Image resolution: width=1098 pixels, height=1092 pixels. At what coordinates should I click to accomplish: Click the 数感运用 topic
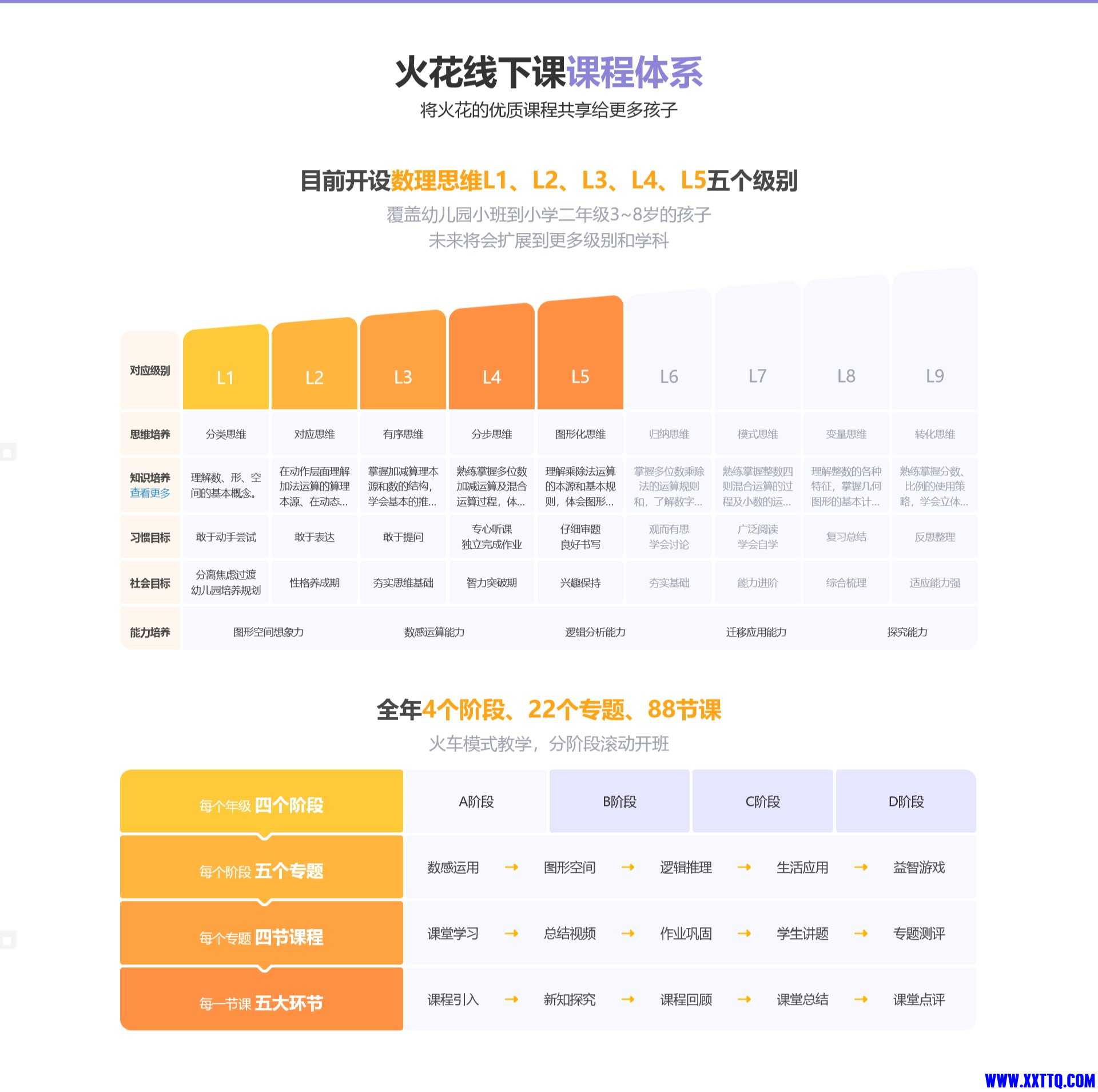(453, 867)
